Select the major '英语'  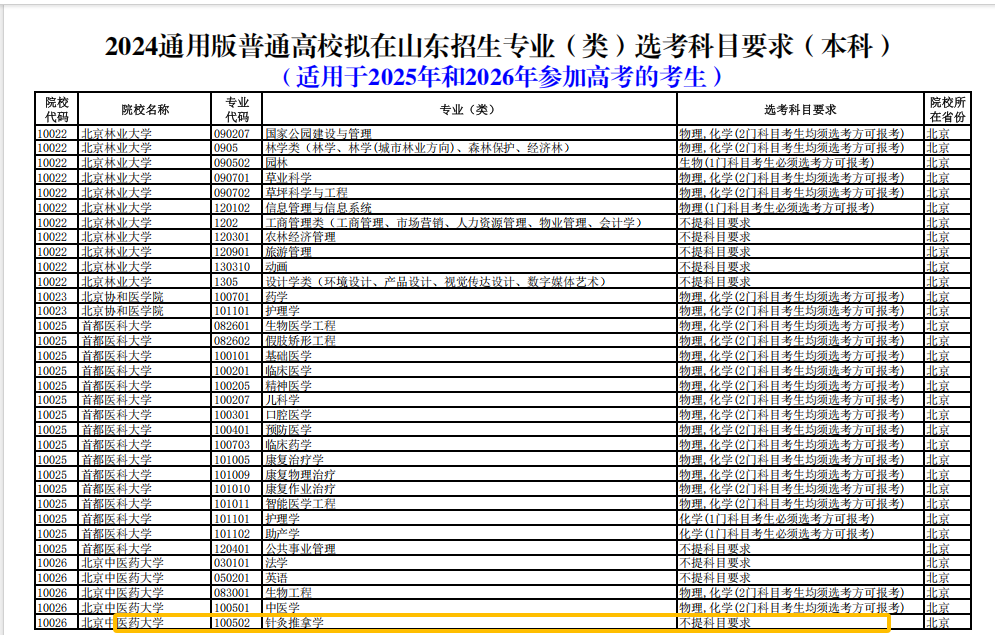pyautogui.click(x=277, y=578)
